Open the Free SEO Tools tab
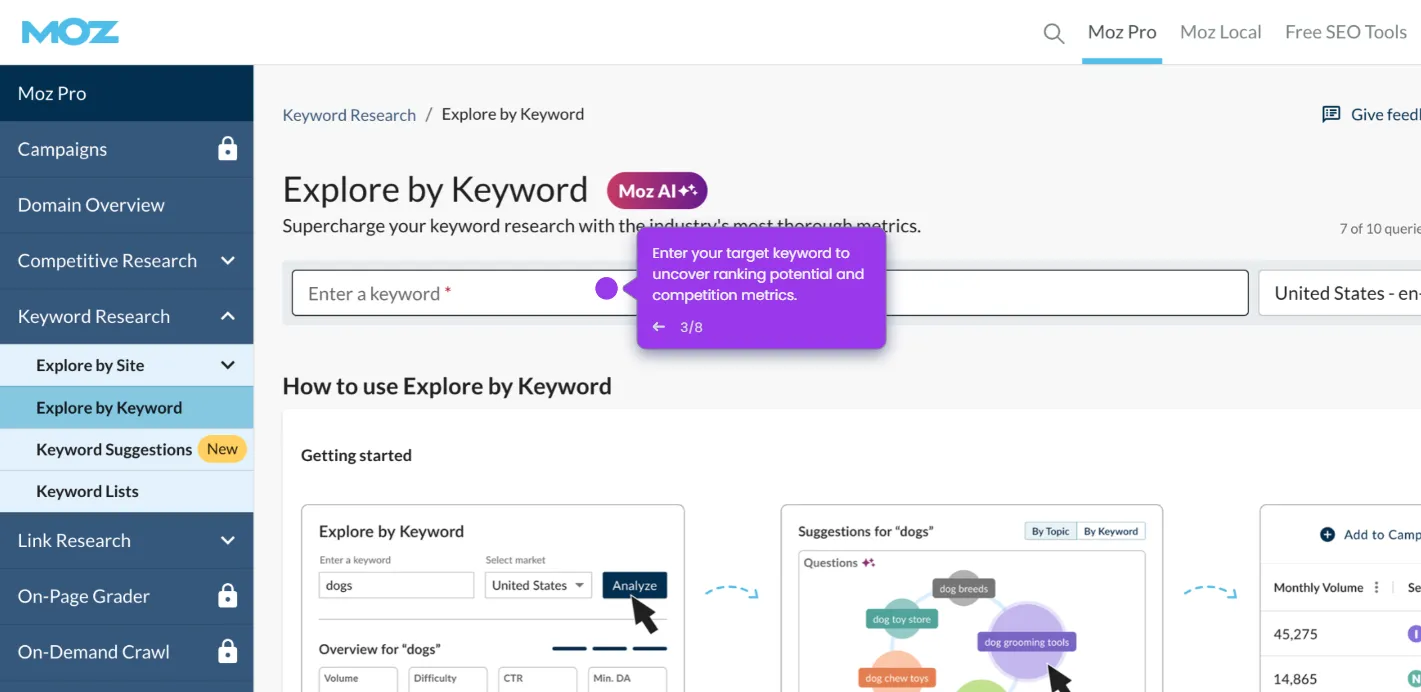Screen dimensions: 1421x692 (x=1346, y=32)
